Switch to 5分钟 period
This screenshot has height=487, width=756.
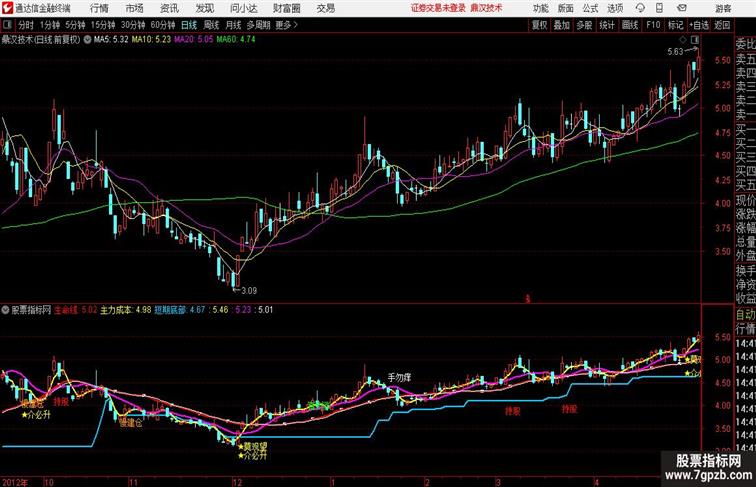pos(75,25)
